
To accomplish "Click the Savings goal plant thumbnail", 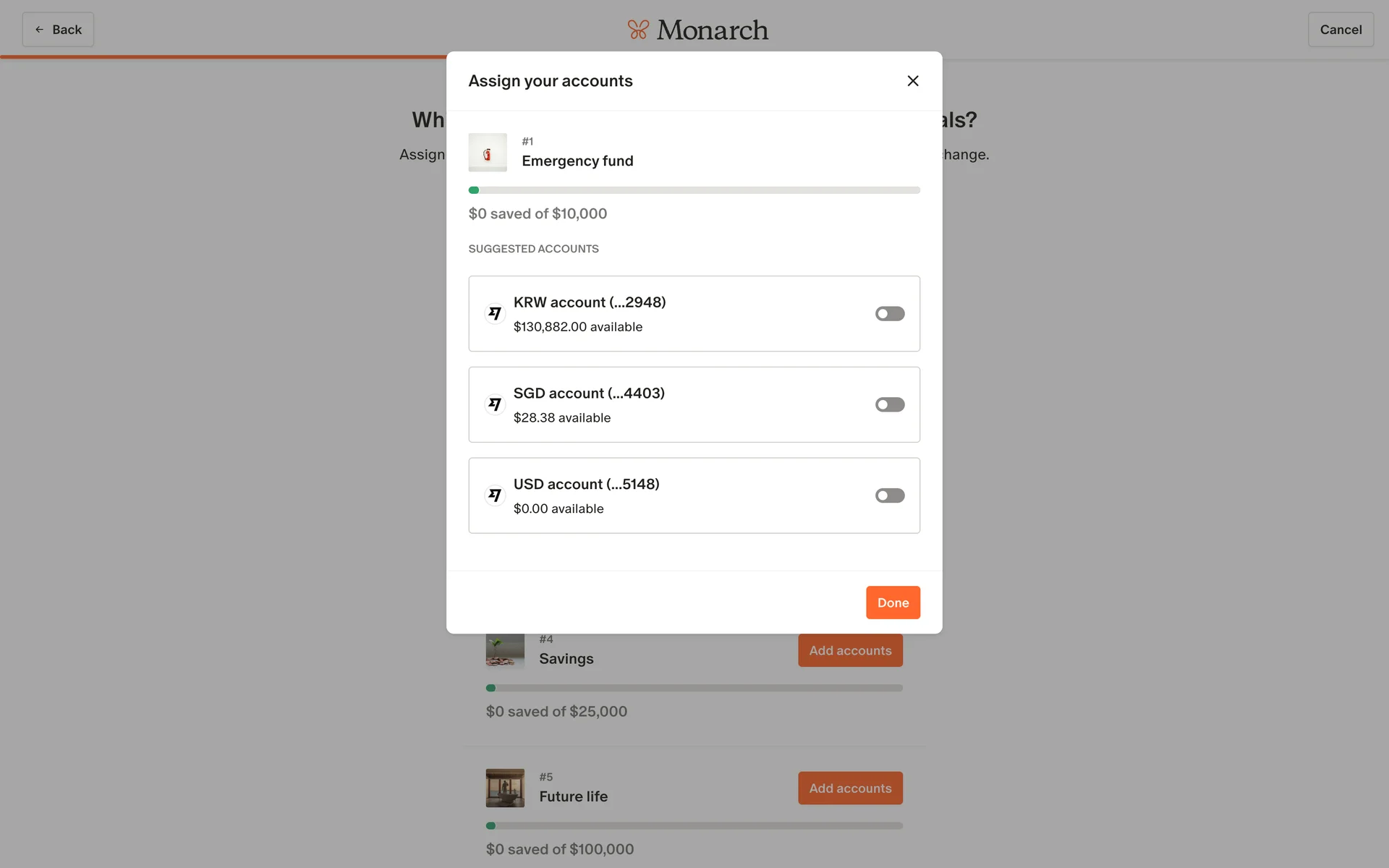I will pos(505,650).
